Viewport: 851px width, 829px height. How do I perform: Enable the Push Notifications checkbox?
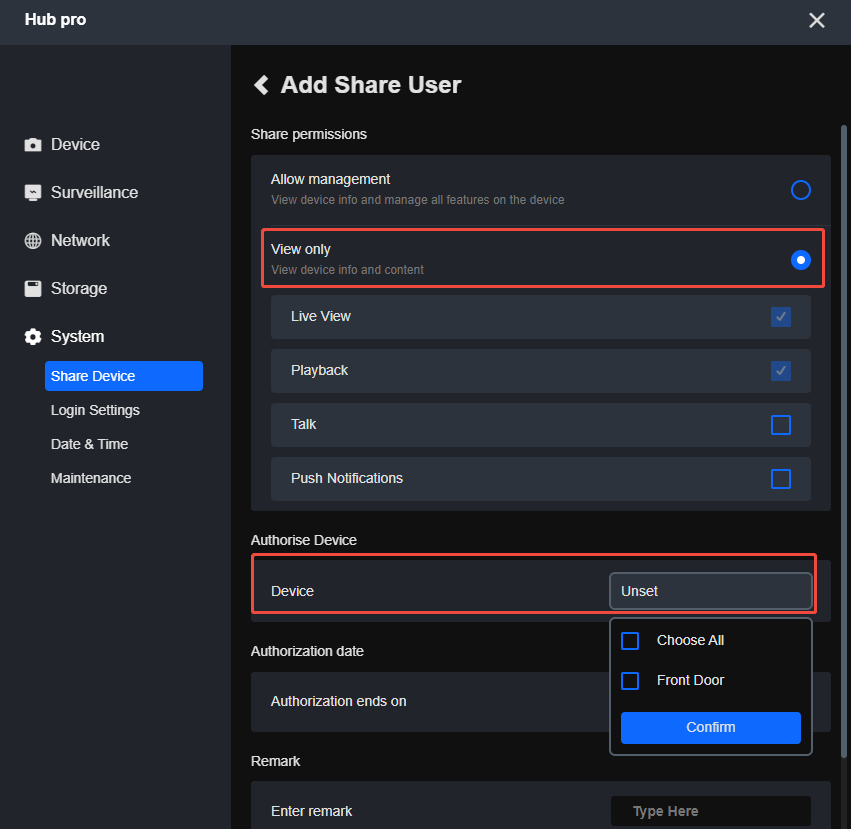[x=780, y=479]
